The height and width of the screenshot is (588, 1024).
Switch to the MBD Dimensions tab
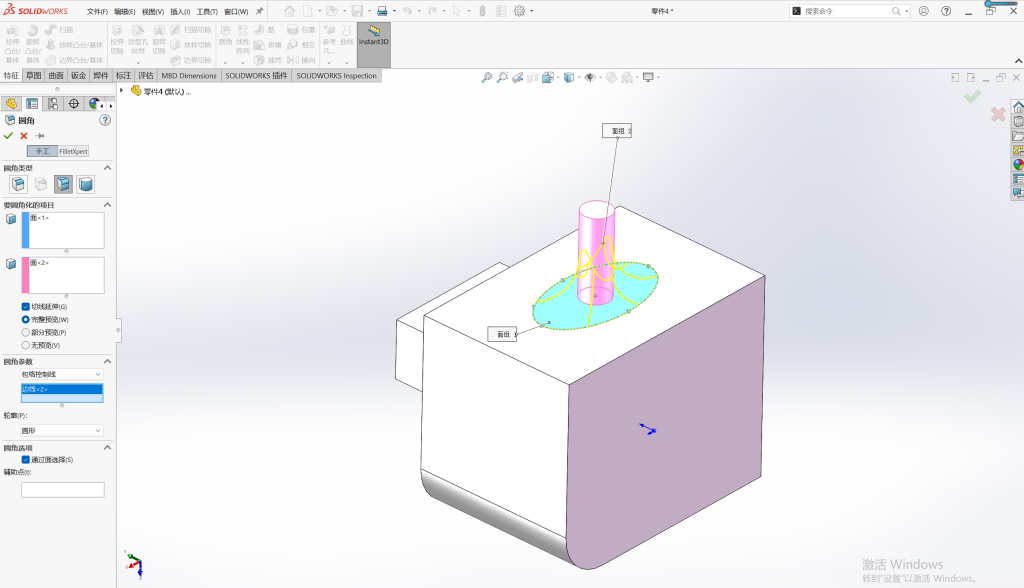coord(189,76)
